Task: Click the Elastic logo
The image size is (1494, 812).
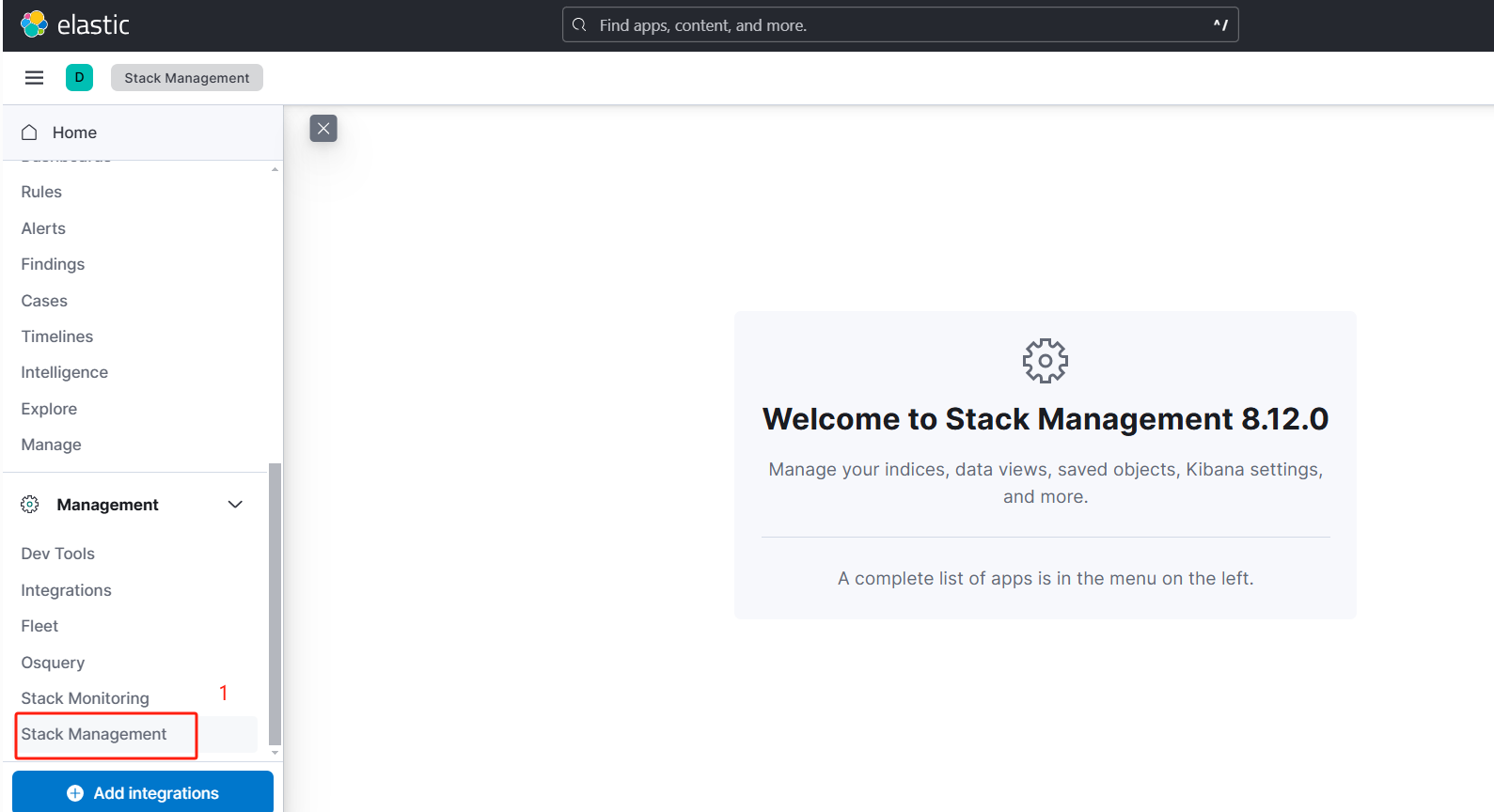Action: pyautogui.click(x=75, y=24)
